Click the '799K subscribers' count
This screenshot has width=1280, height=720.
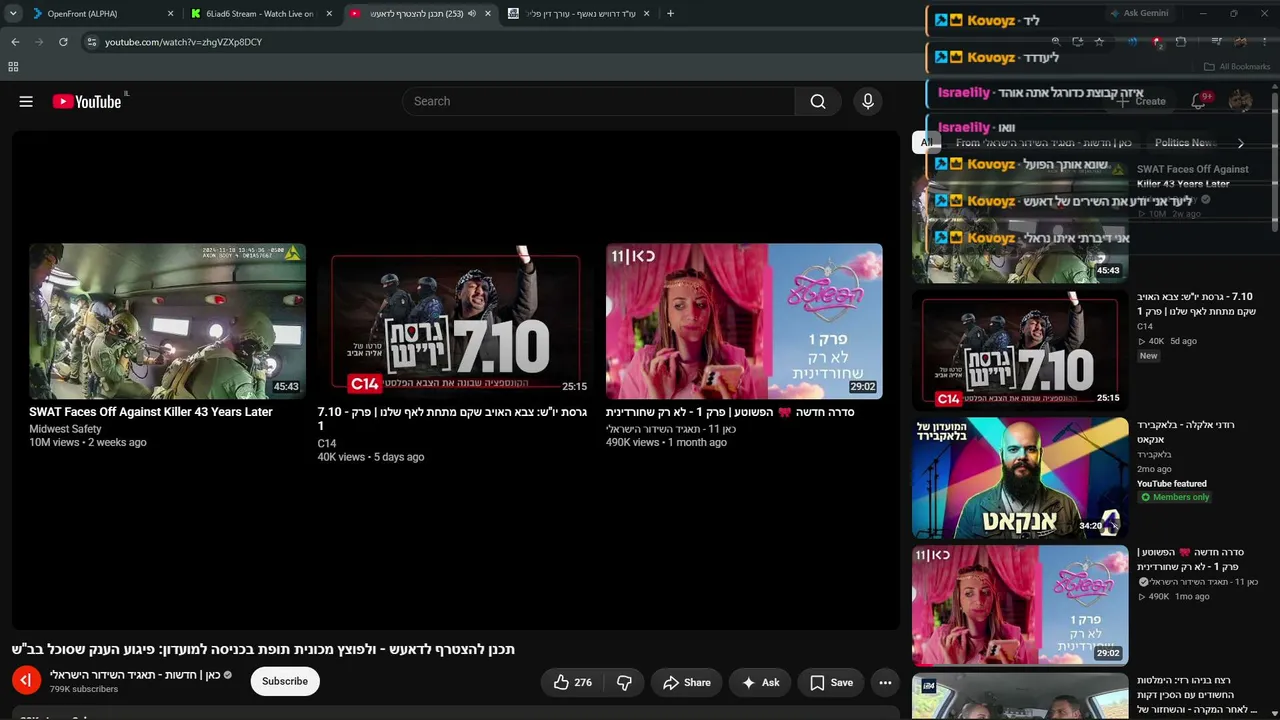(x=84, y=689)
